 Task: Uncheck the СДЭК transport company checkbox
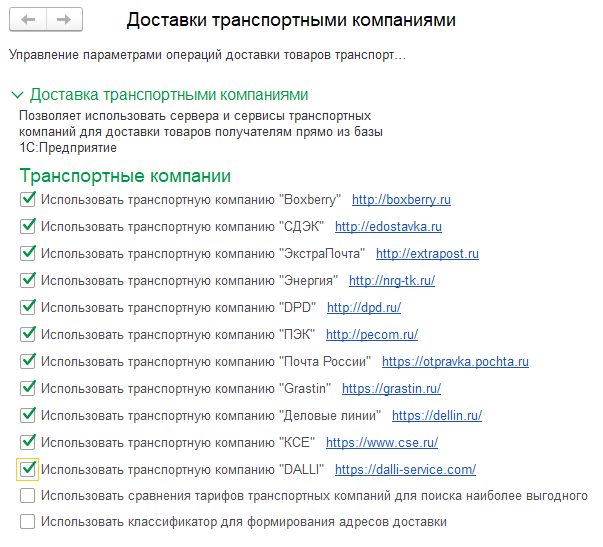(x=28, y=227)
